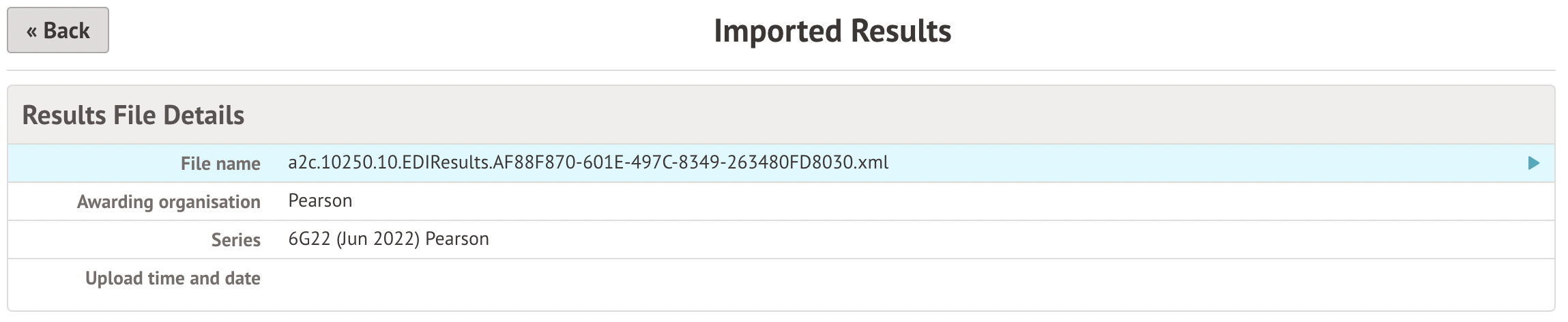Expand file details via the right-pointing triangle
The image size is (1568, 322).
(x=1533, y=163)
